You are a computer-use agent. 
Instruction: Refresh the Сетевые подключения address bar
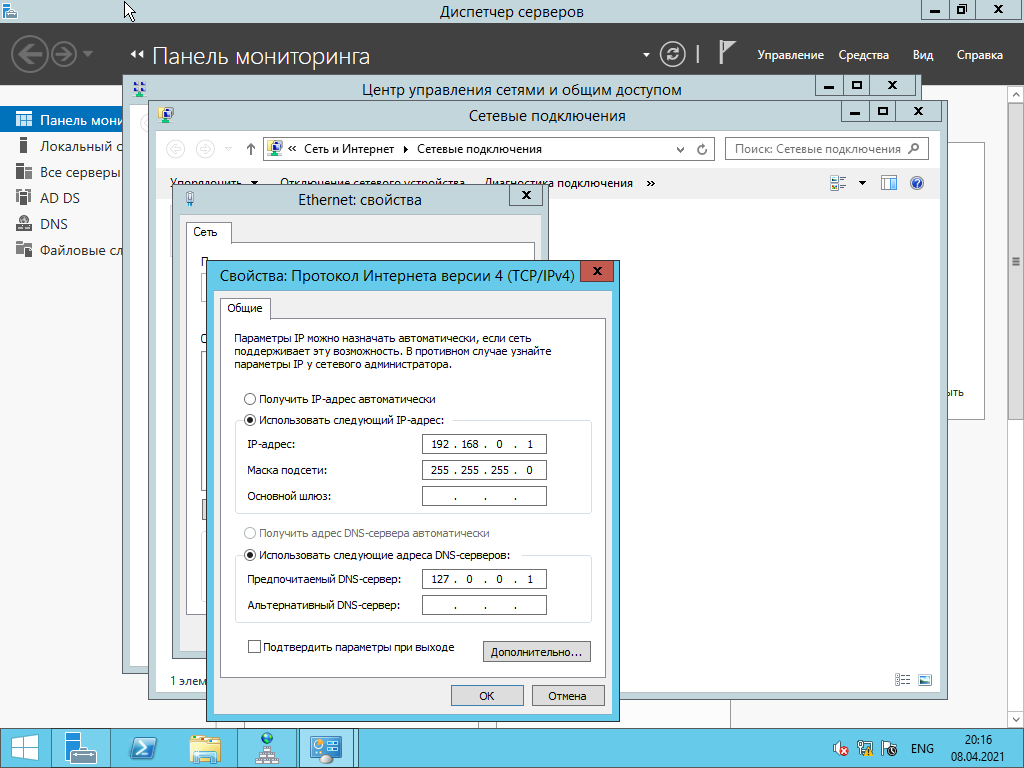[702, 149]
